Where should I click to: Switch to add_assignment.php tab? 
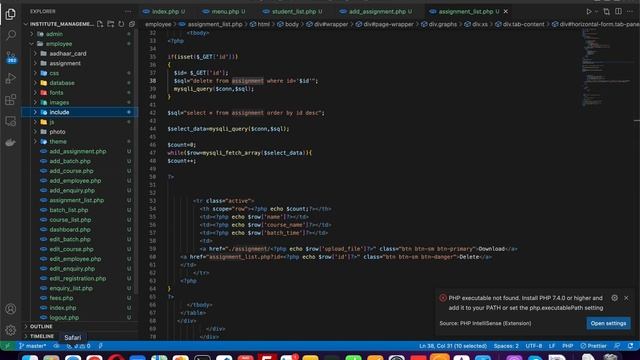click(376, 11)
